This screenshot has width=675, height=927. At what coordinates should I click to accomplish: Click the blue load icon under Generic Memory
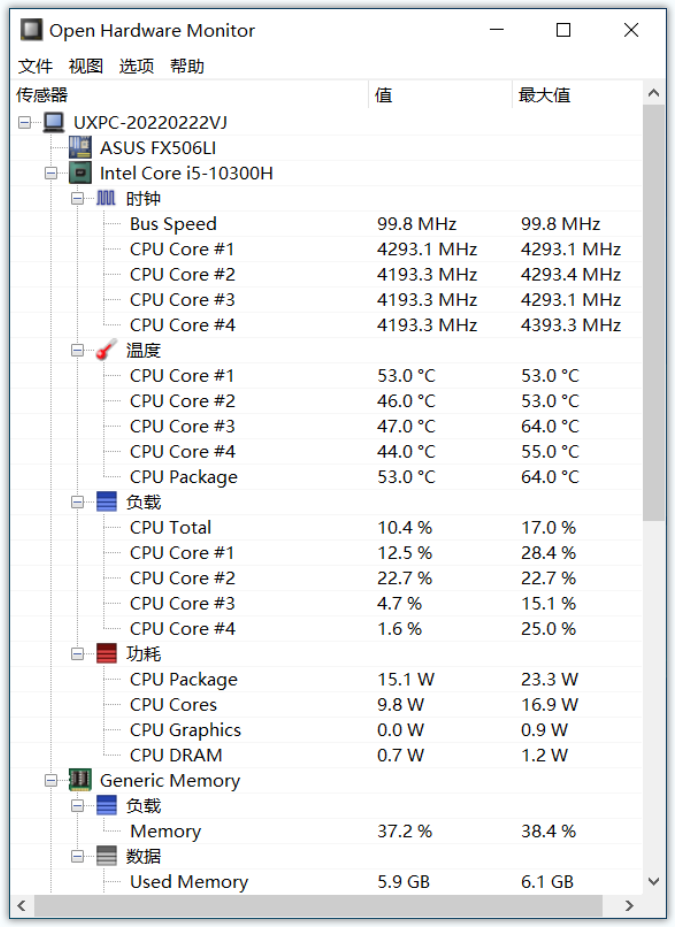[x=106, y=805]
